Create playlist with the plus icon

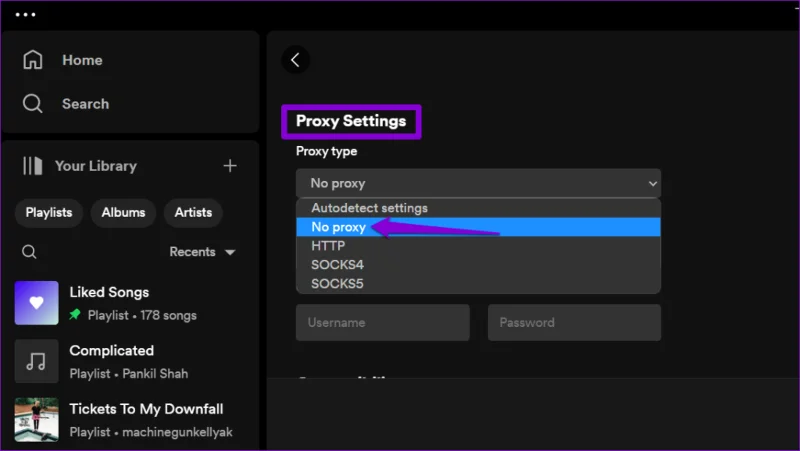(230, 166)
